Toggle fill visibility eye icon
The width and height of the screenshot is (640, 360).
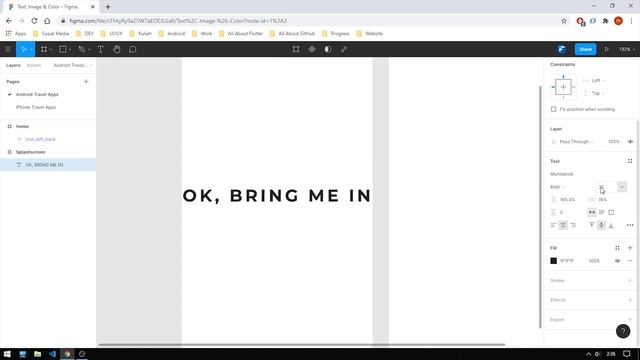pyautogui.click(x=617, y=261)
